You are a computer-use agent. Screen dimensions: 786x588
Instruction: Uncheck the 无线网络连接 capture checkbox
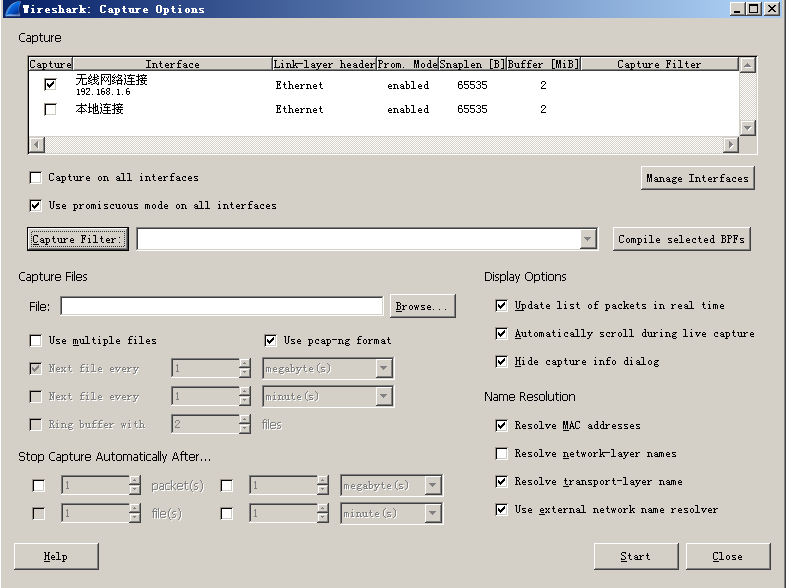tap(50, 85)
